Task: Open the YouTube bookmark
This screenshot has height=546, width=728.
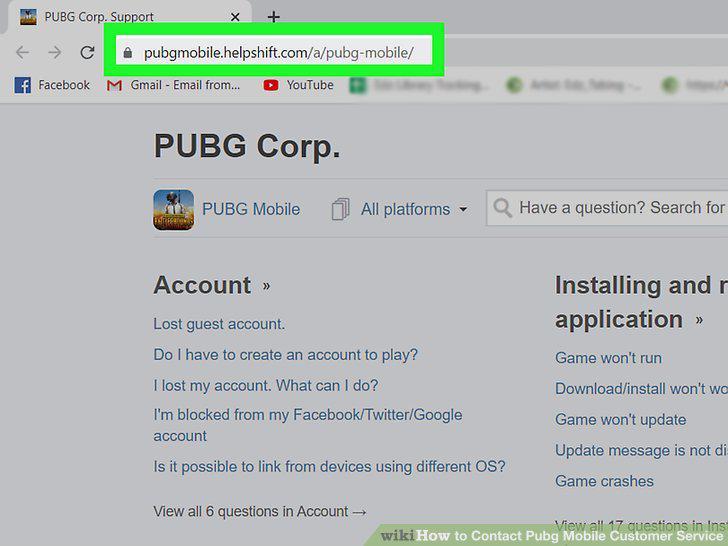Action: click(298, 85)
